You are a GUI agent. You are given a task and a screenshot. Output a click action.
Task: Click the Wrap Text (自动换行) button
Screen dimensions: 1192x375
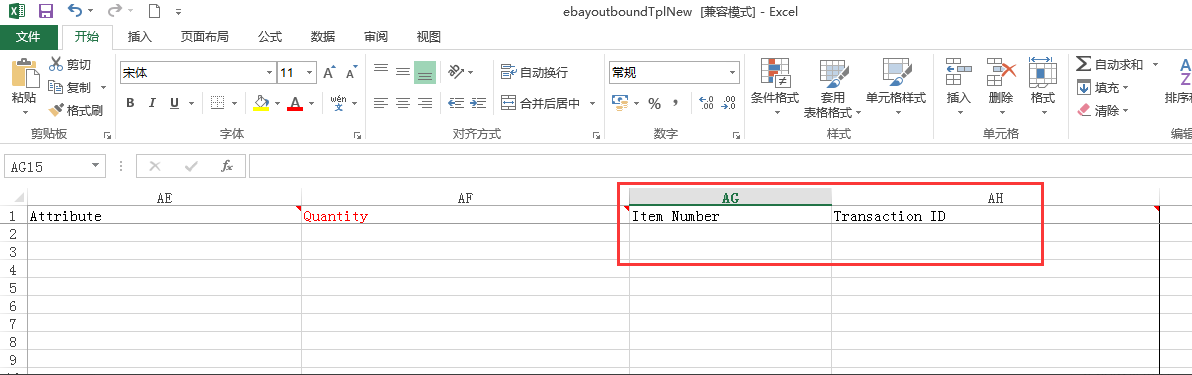534,73
